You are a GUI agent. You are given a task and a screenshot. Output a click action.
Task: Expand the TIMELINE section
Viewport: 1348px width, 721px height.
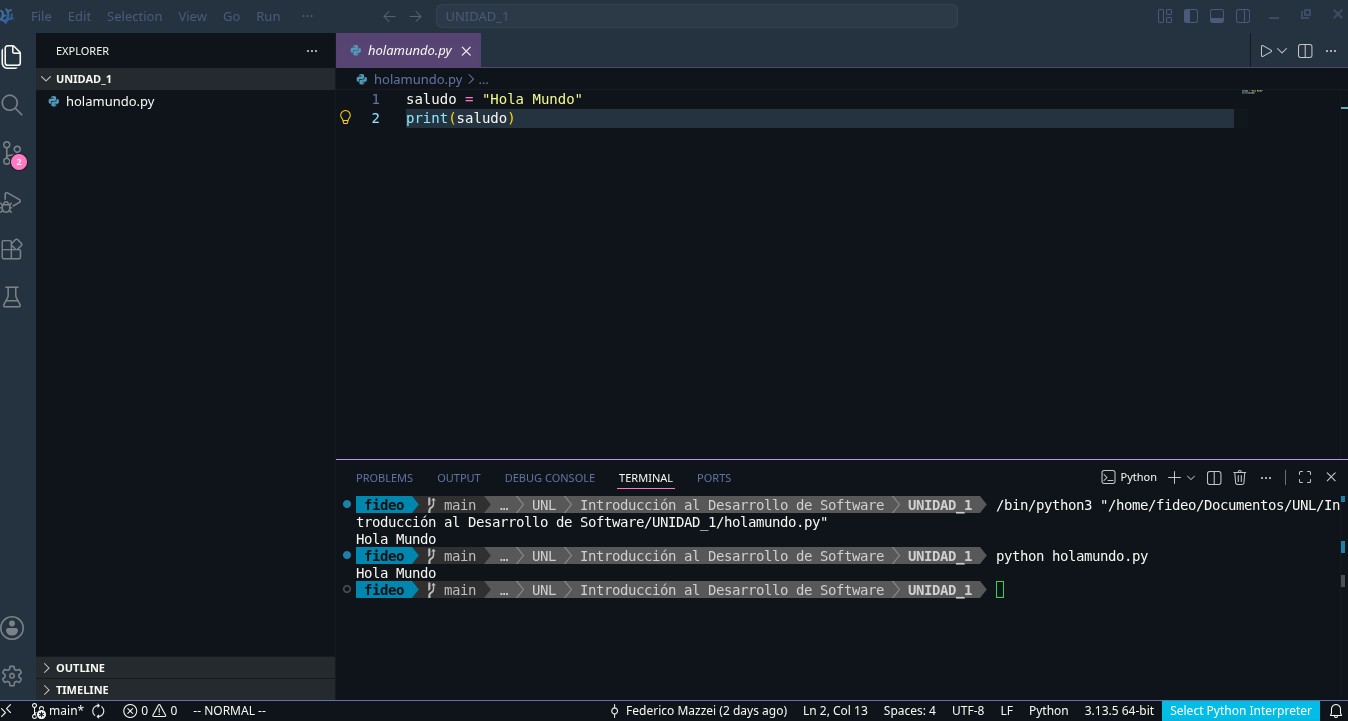(186, 690)
